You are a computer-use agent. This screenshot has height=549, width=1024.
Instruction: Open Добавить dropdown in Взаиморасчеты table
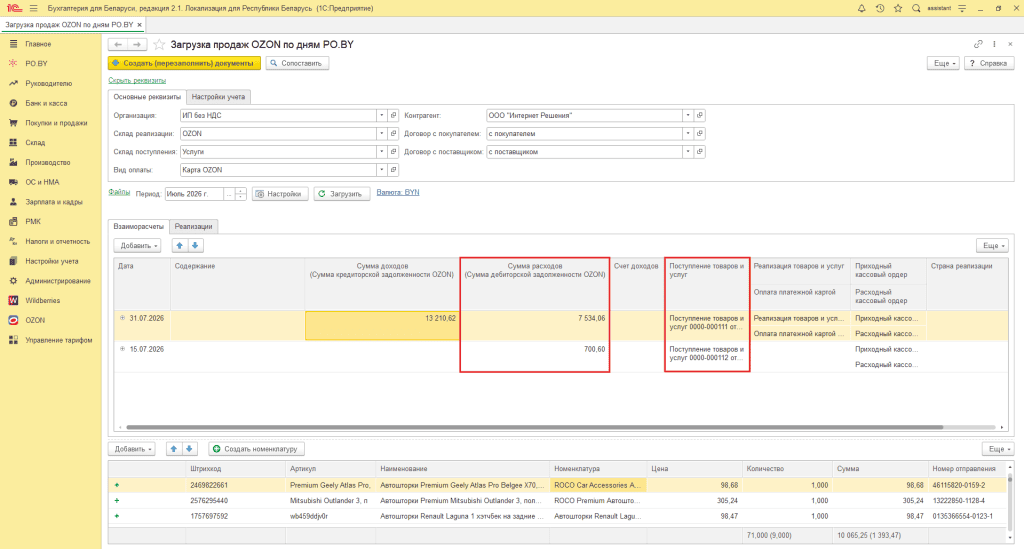(x=137, y=245)
